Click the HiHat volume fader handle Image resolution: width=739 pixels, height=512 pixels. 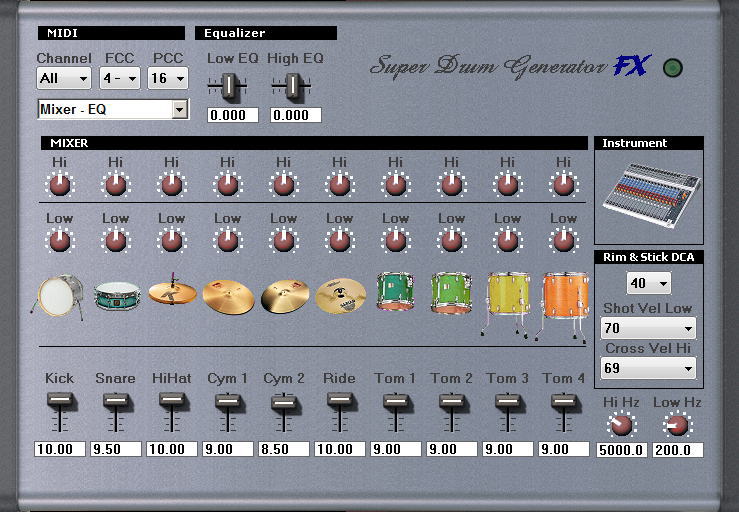click(x=172, y=400)
